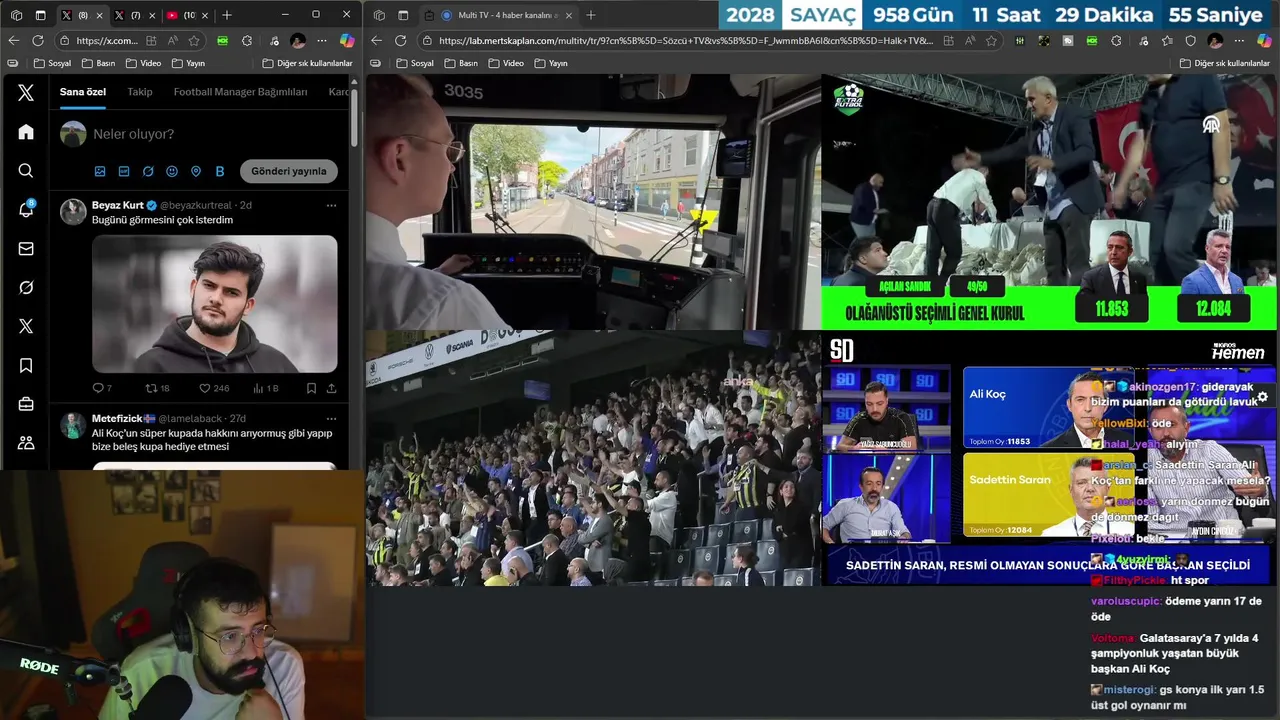1280x720 pixels.
Task: Add media image icon in tweet composer
Action: click(100, 171)
